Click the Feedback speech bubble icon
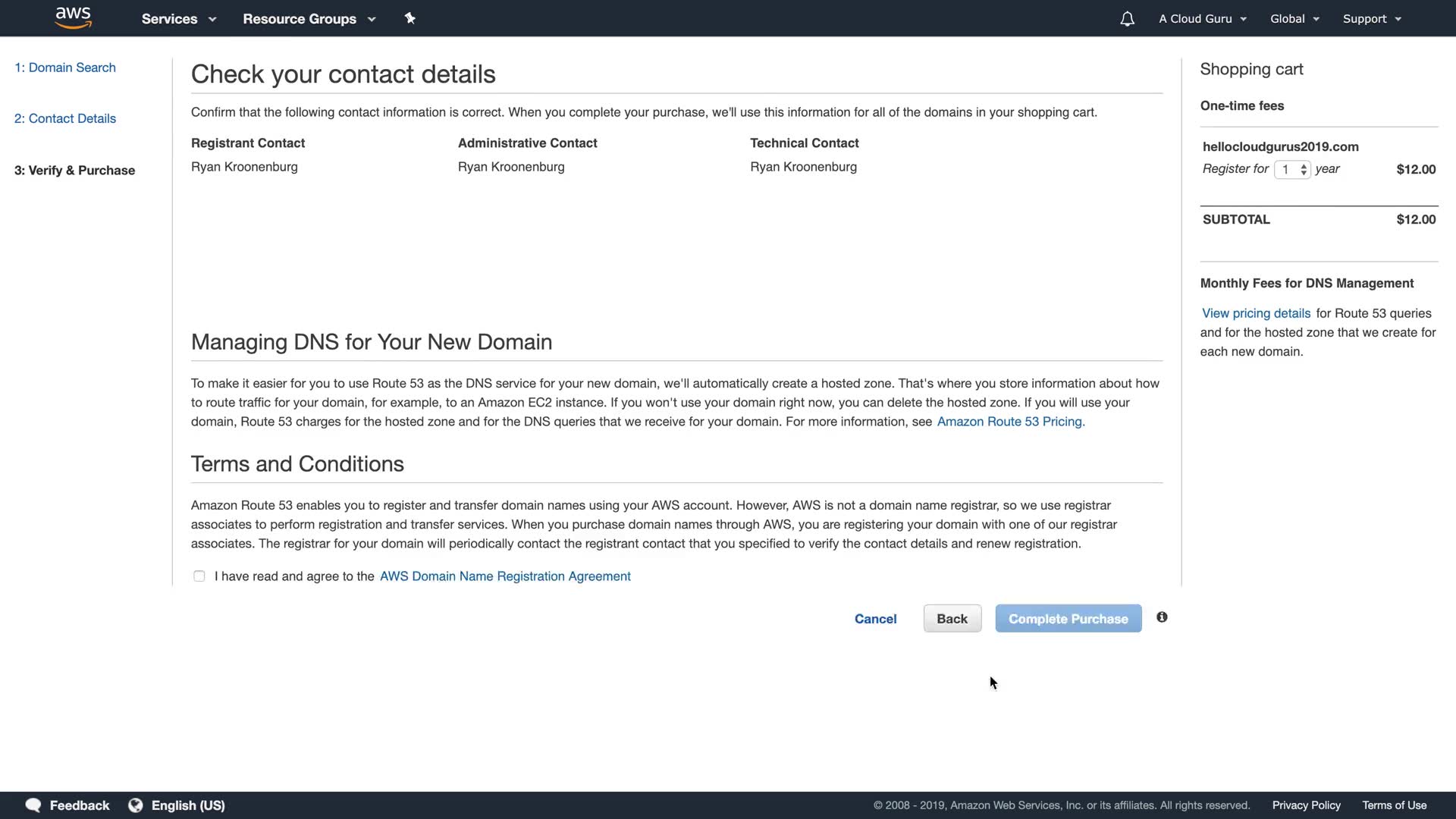 (x=33, y=805)
